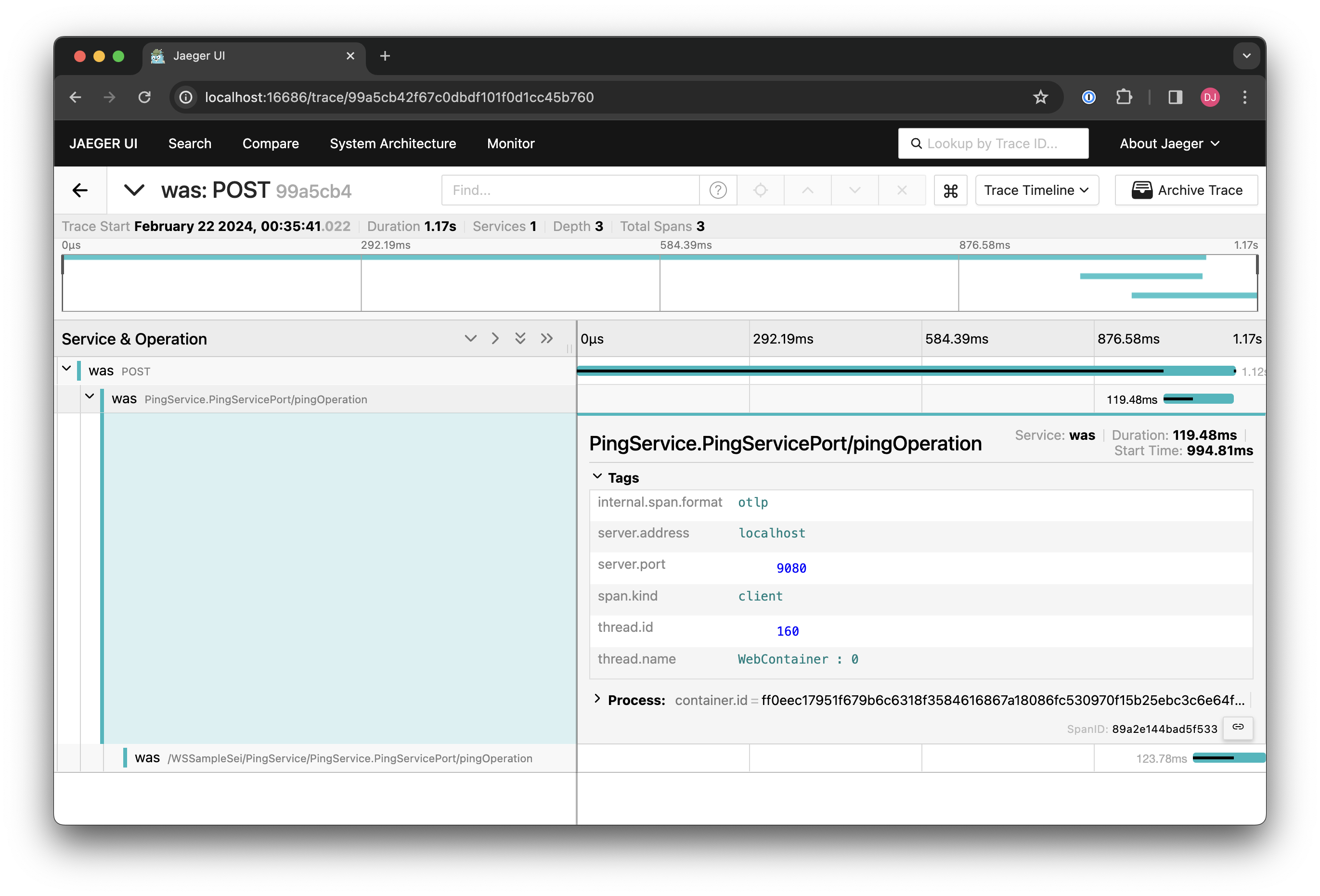Screen dimensions: 1320x896
Task: Click the keyboard shortcuts command icon
Action: click(950, 190)
